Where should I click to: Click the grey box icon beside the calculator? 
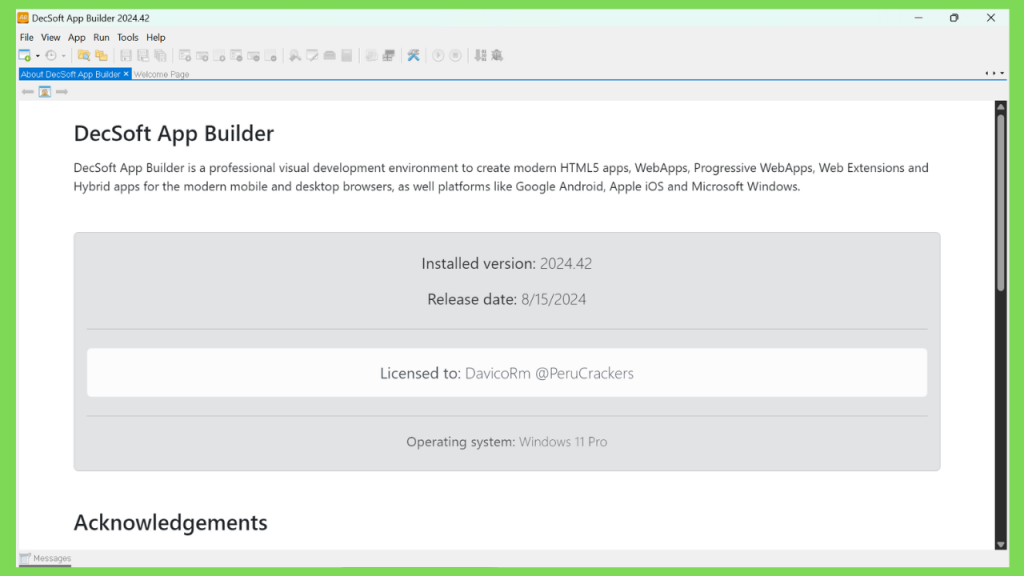pos(330,56)
